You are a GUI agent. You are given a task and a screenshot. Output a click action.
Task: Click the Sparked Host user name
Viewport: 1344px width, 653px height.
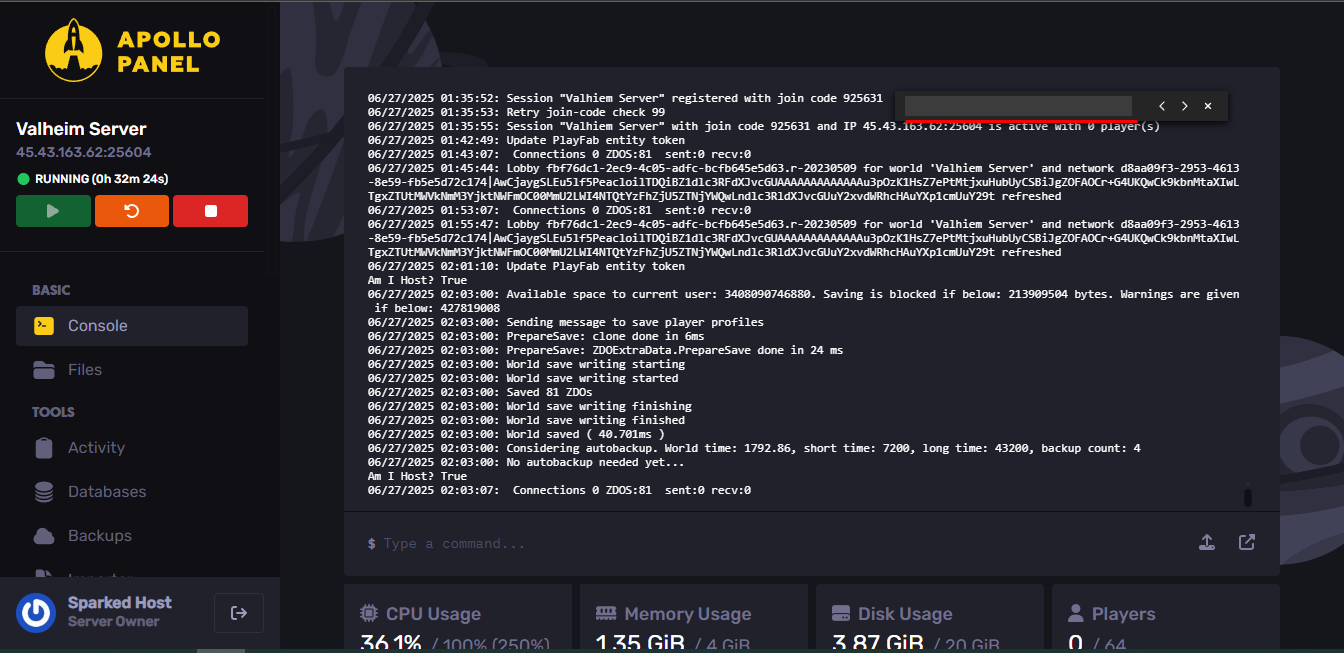coord(120,603)
